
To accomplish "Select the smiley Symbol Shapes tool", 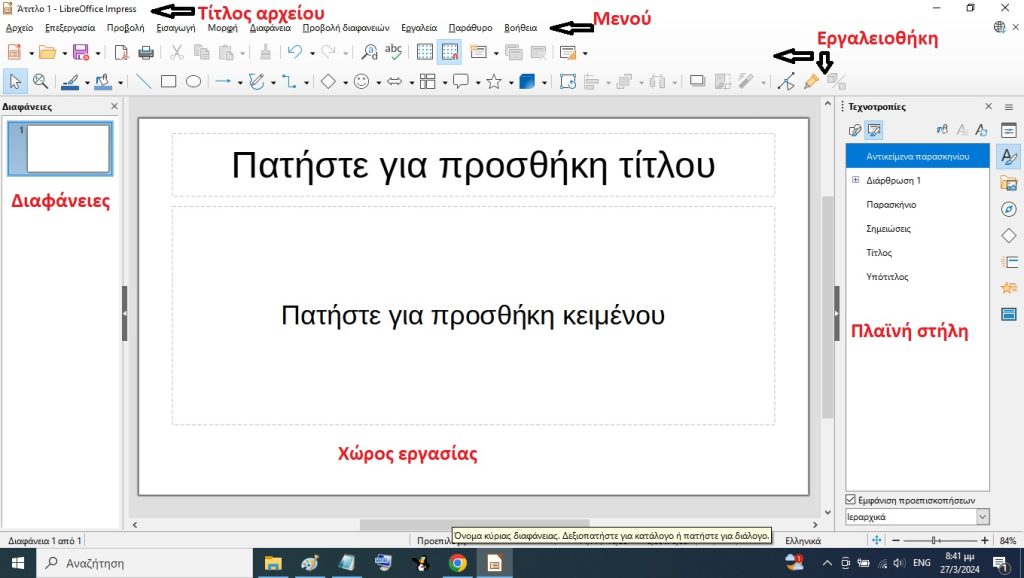I will [361, 82].
